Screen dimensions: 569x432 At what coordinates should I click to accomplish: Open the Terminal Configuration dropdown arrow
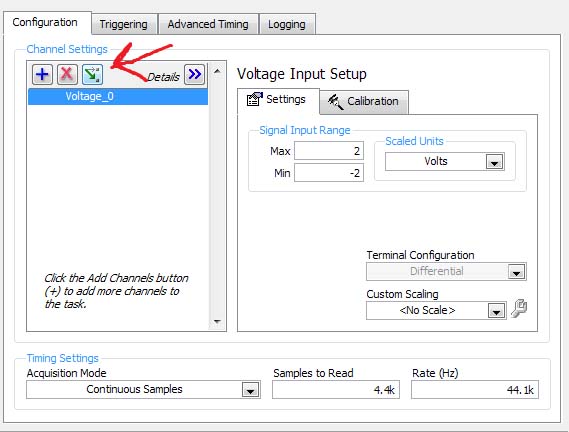pos(517,272)
